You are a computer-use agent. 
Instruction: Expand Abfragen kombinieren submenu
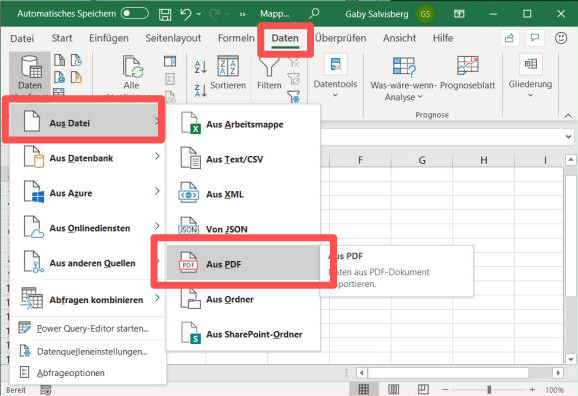[x=88, y=299]
